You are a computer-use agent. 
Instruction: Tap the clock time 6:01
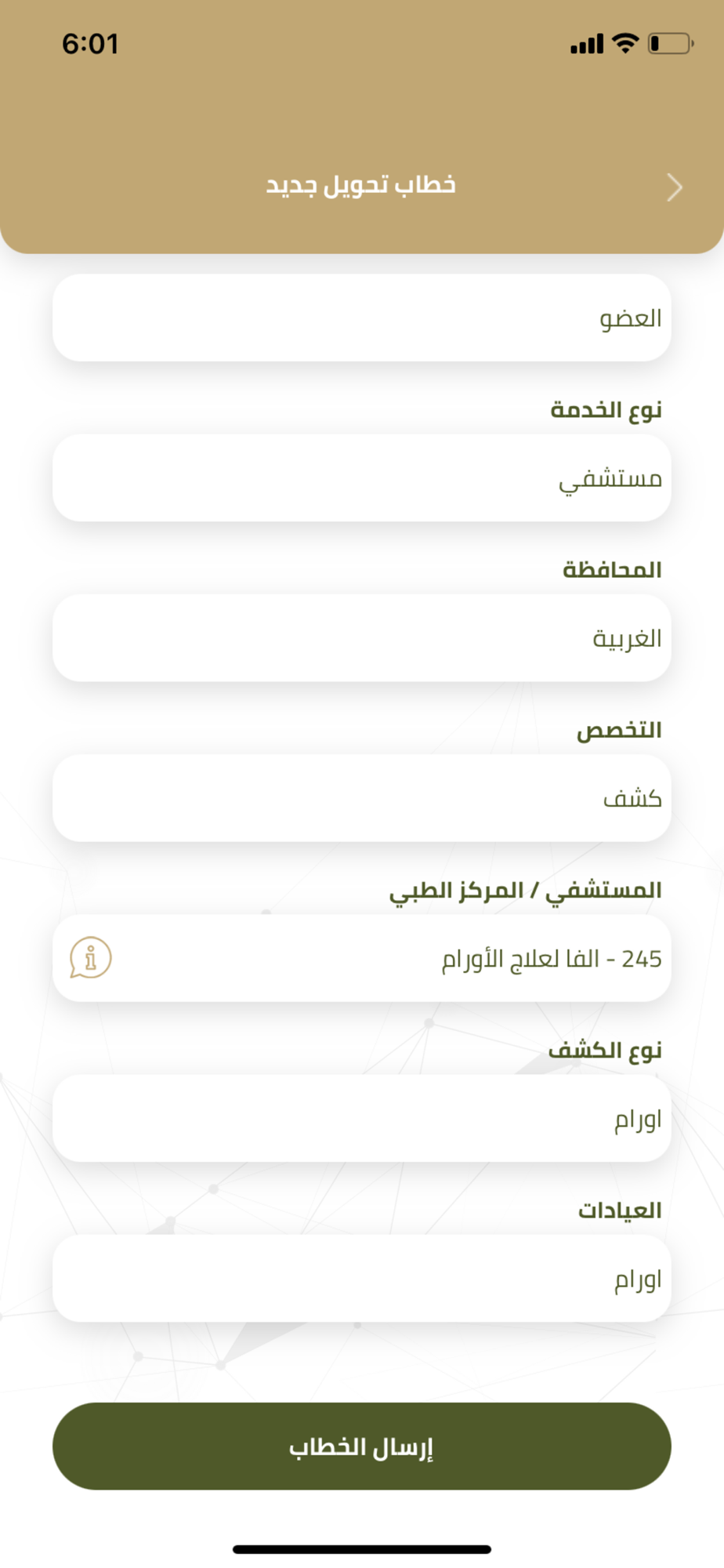(x=90, y=44)
